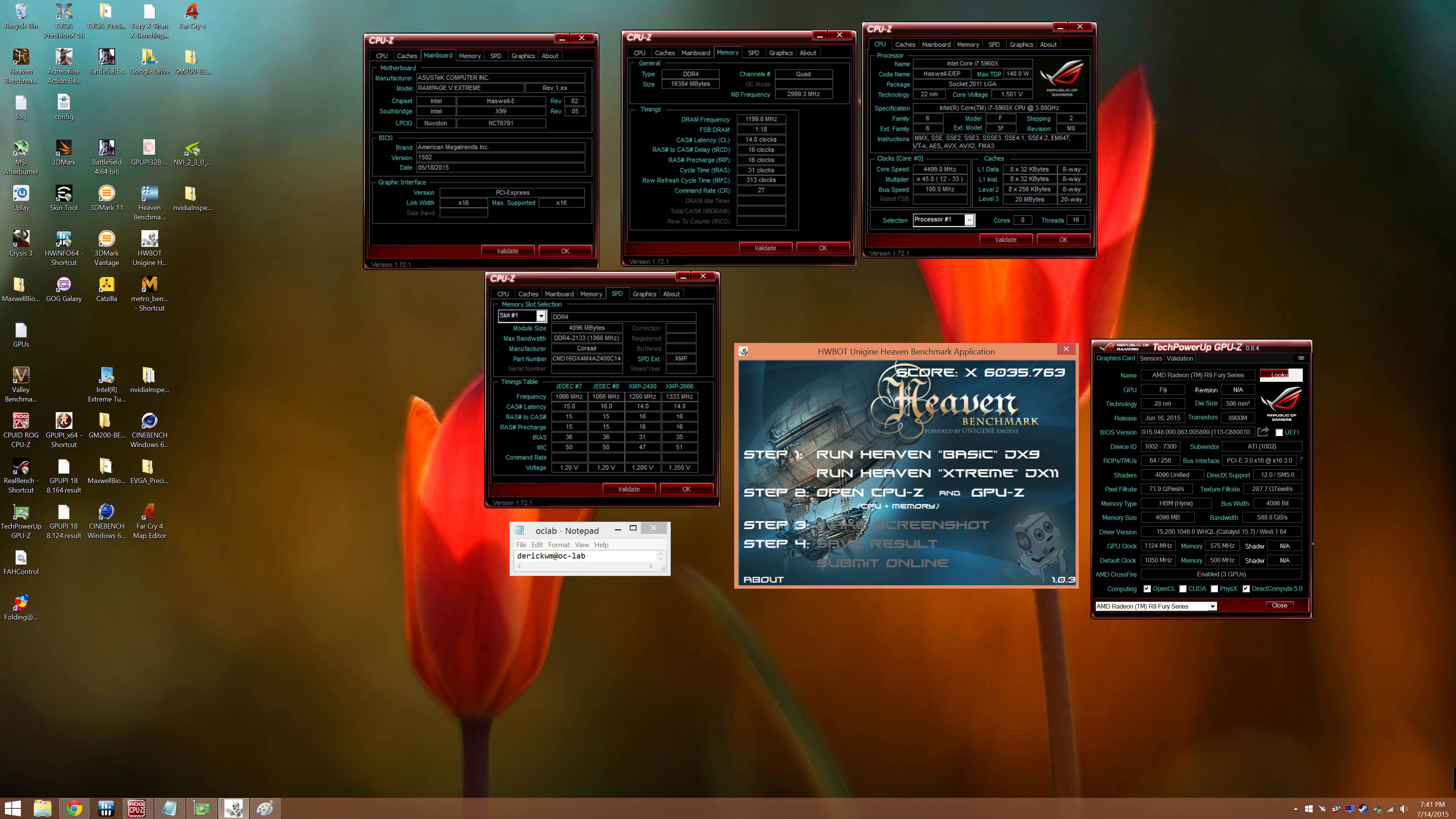Open the MSI Afterburner desktop icon
The height and width of the screenshot is (819, 1456).
click(x=21, y=157)
